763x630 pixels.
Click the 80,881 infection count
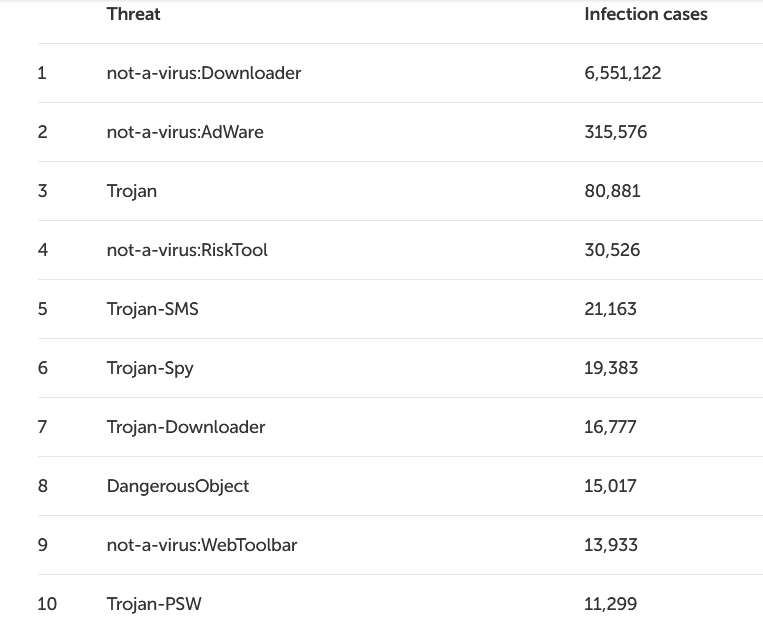pos(612,191)
